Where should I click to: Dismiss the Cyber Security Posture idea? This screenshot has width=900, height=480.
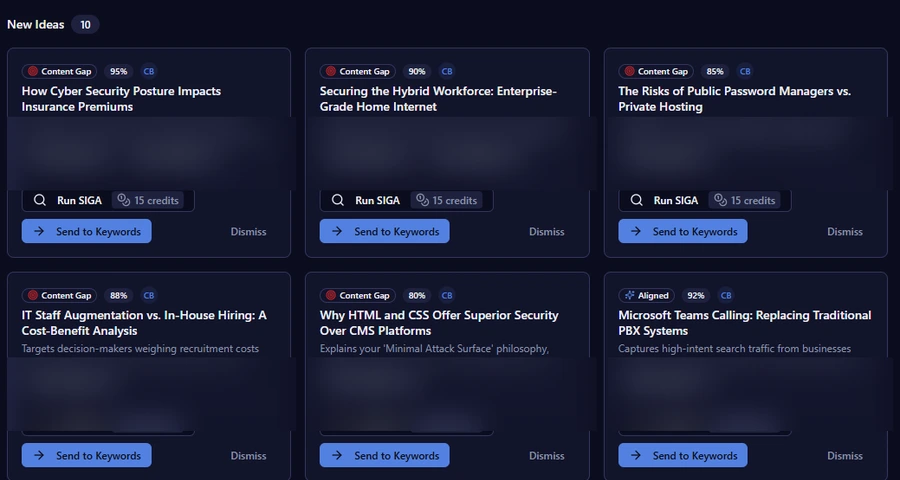249,231
